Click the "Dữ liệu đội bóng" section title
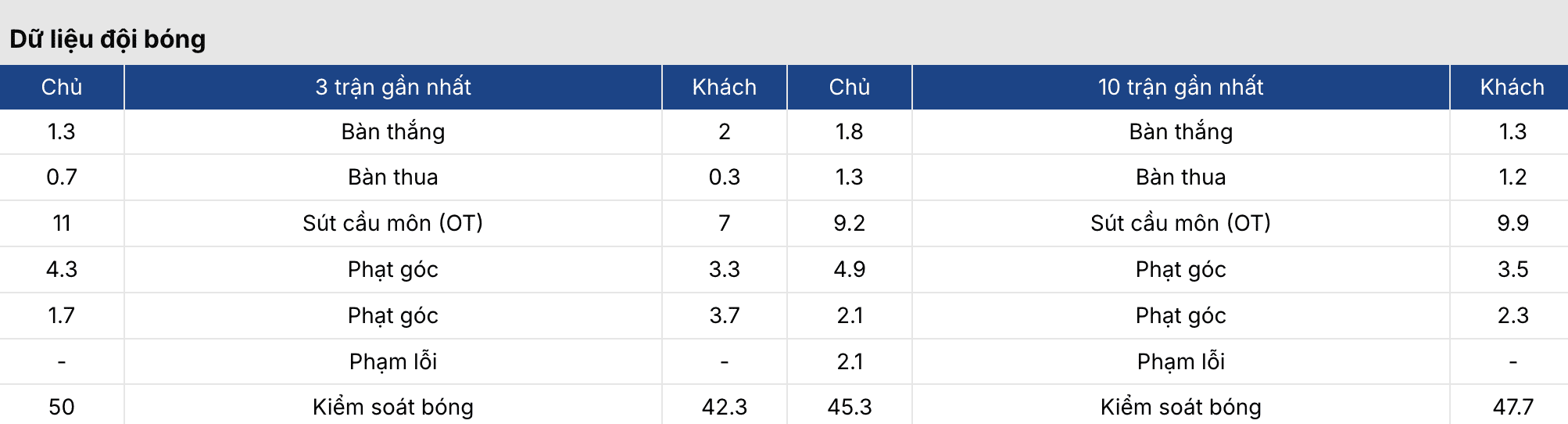The width and height of the screenshot is (1568, 424). 108,39
